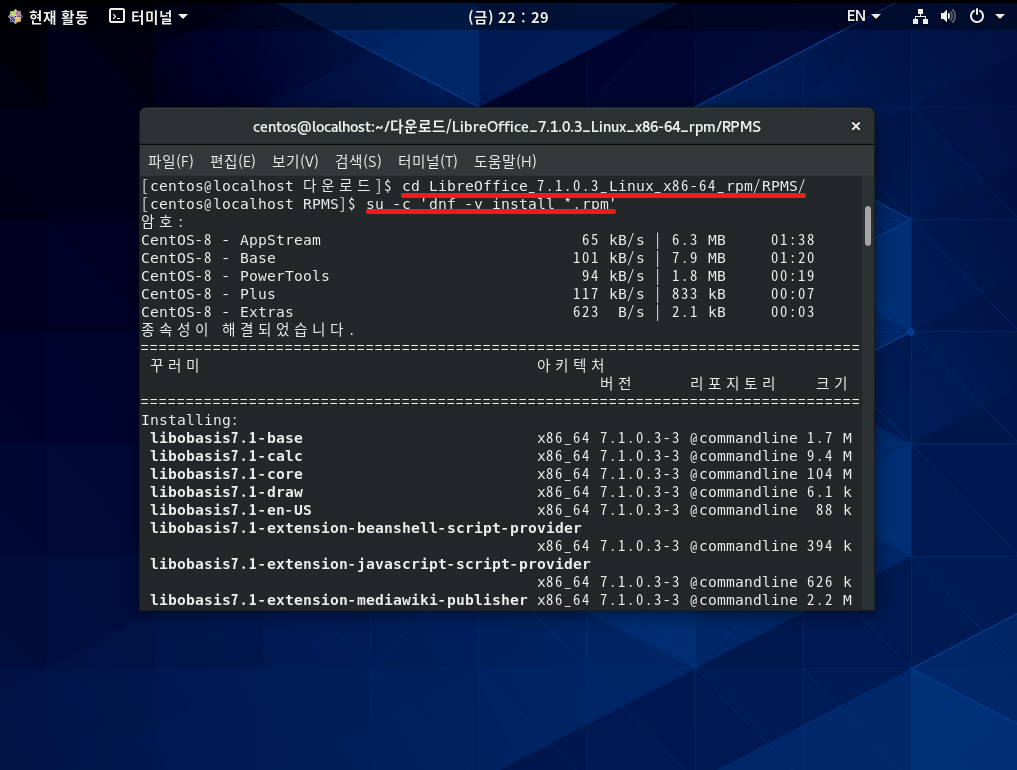Expand the system menu arrow
Image resolution: width=1017 pixels, height=770 pixels.
[999, 17]
